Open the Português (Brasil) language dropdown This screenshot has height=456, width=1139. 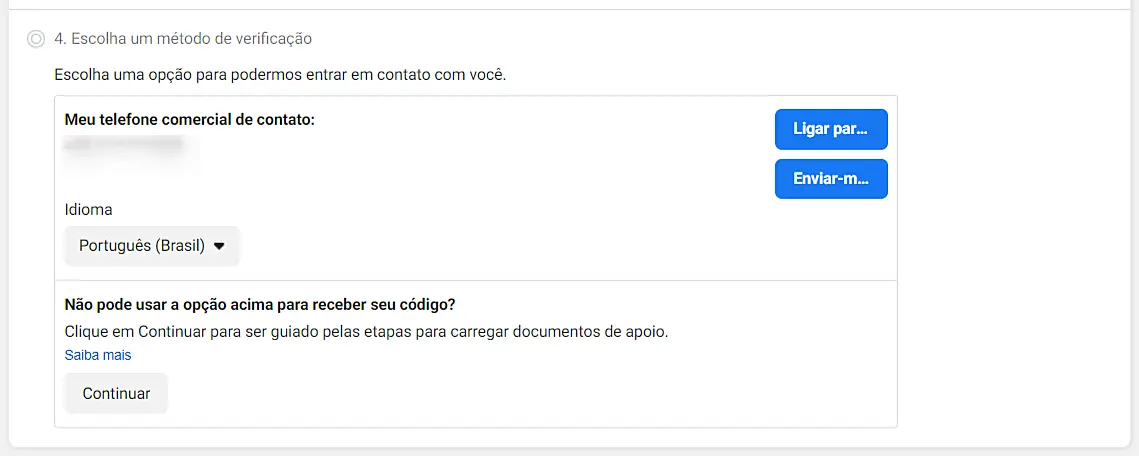tap(151, 246)
